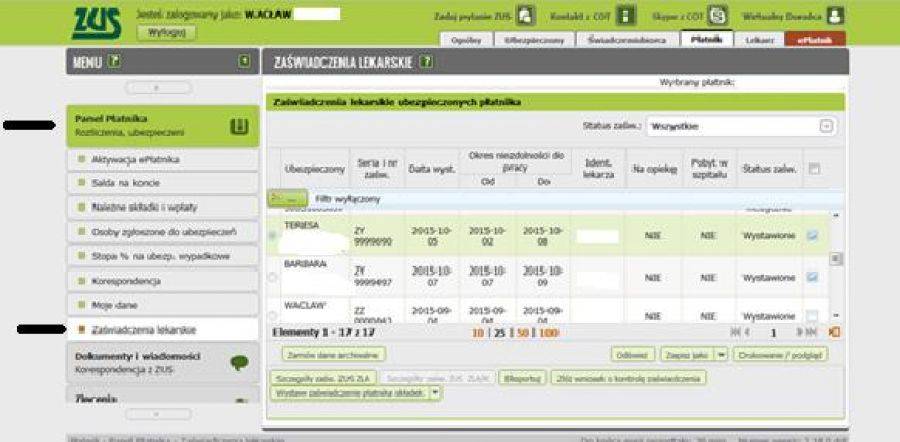The image size is (900, 442).
Task: Switch to the Świadczeniobiorca tab
Action: pyautogui.click(x=627, y=40)
